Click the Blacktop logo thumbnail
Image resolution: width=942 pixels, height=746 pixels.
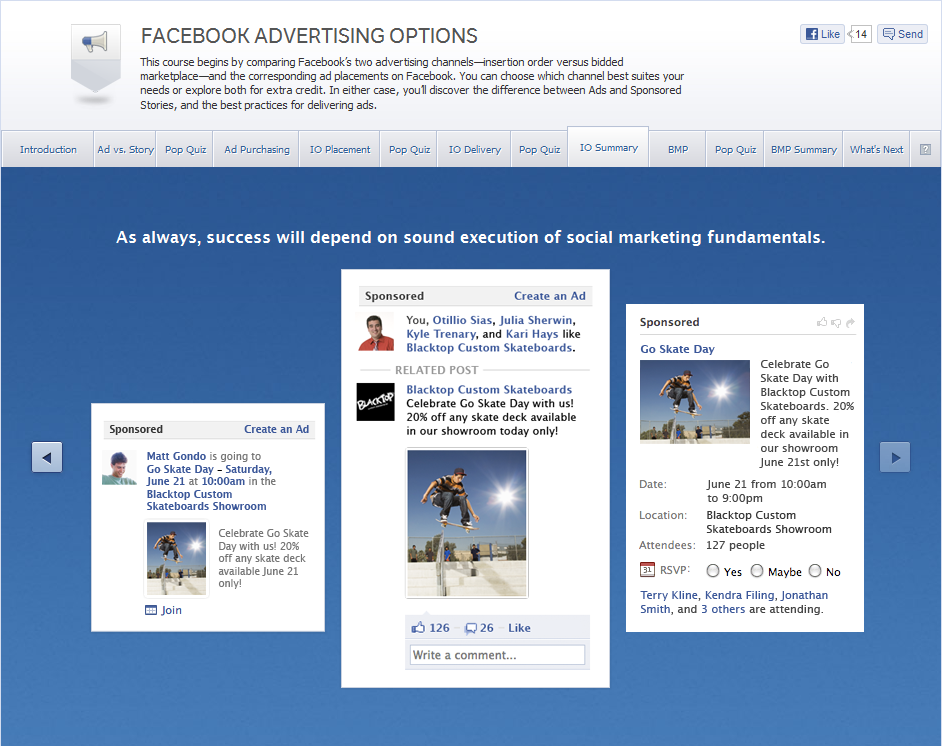(375, 402)
